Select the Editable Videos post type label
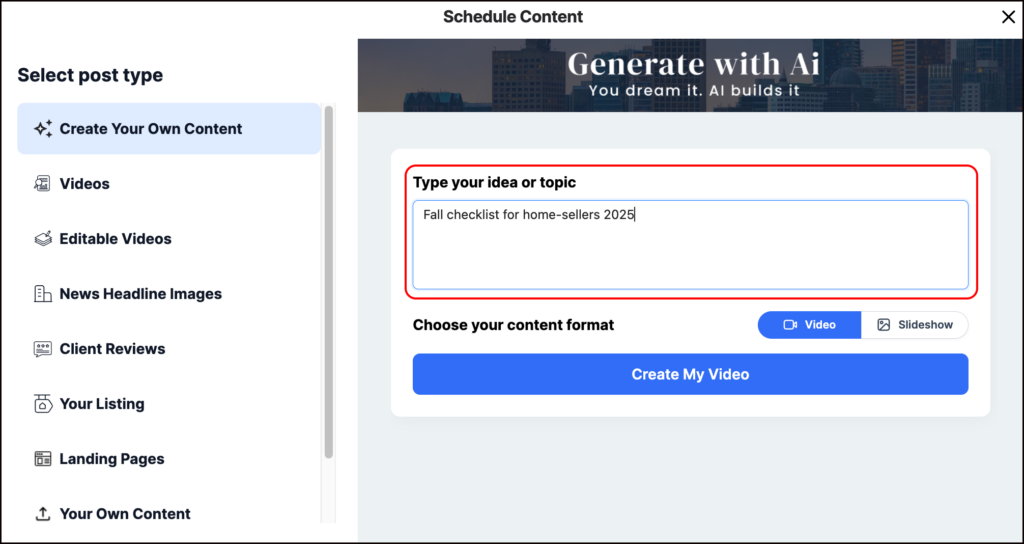Screen dimensions: 1024x544 coord(115,239)
